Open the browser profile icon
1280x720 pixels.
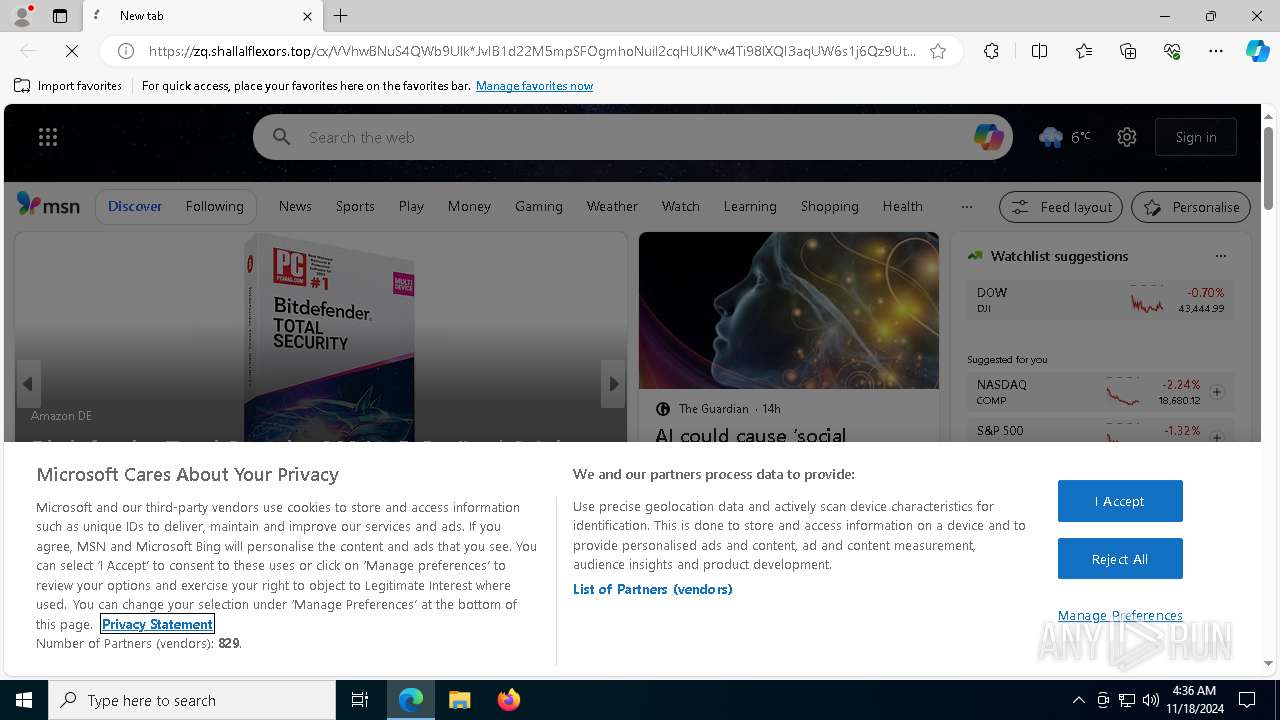22,16
